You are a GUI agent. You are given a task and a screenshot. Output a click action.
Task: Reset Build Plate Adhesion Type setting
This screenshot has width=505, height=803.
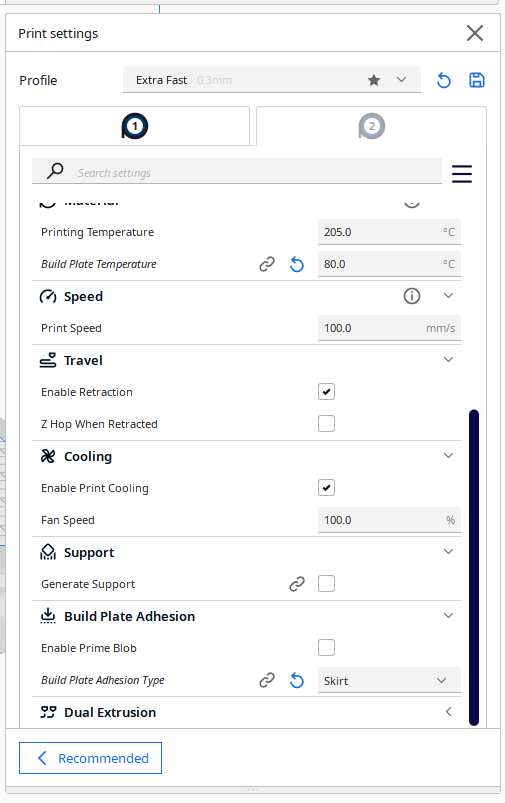[x=297, y=680]
